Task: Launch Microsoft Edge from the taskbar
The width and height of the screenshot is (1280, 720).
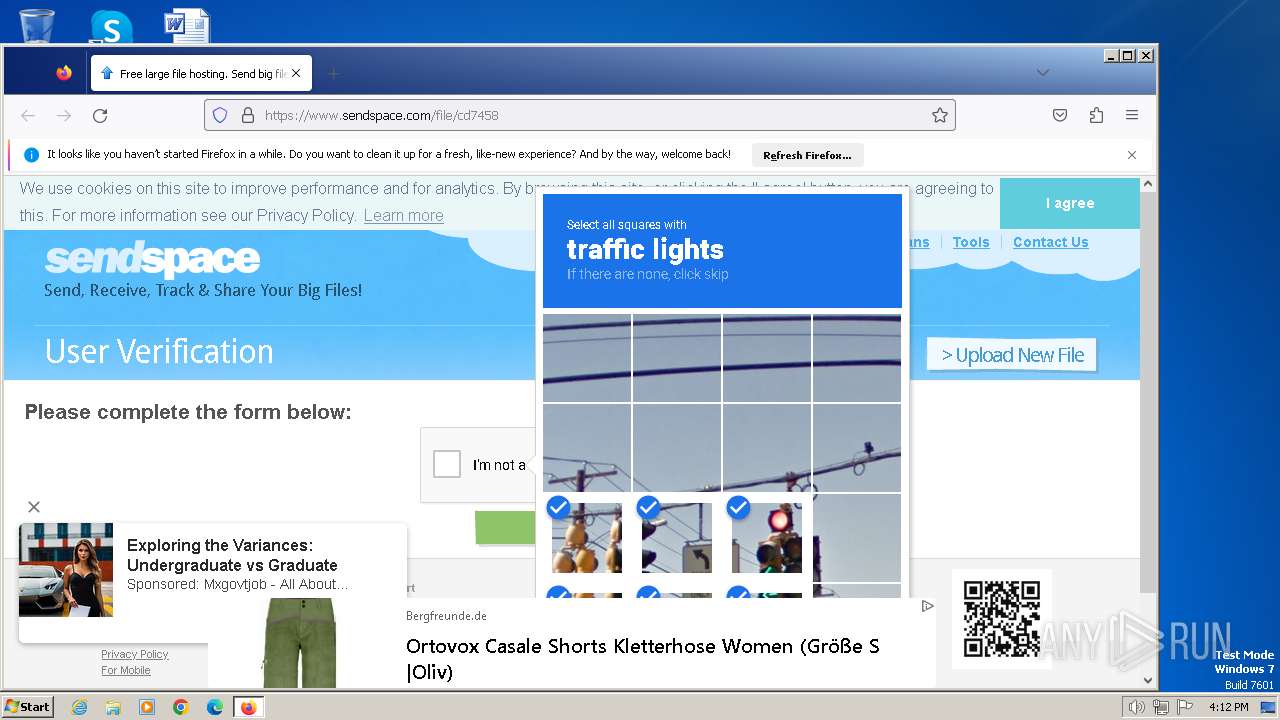Action: click(x=215, y=707)
